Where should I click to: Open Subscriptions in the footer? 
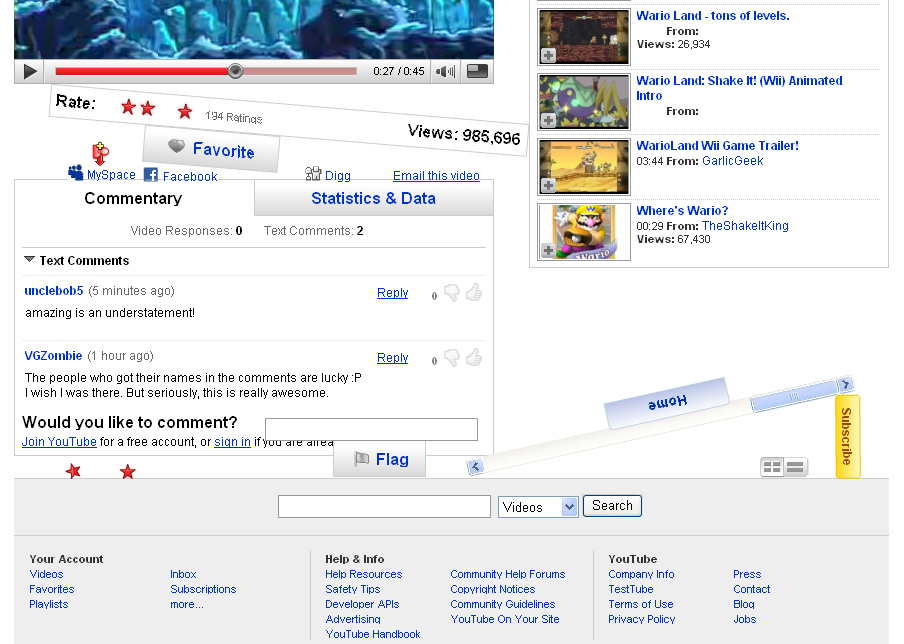pyautogui.click(x=203, y=589)
